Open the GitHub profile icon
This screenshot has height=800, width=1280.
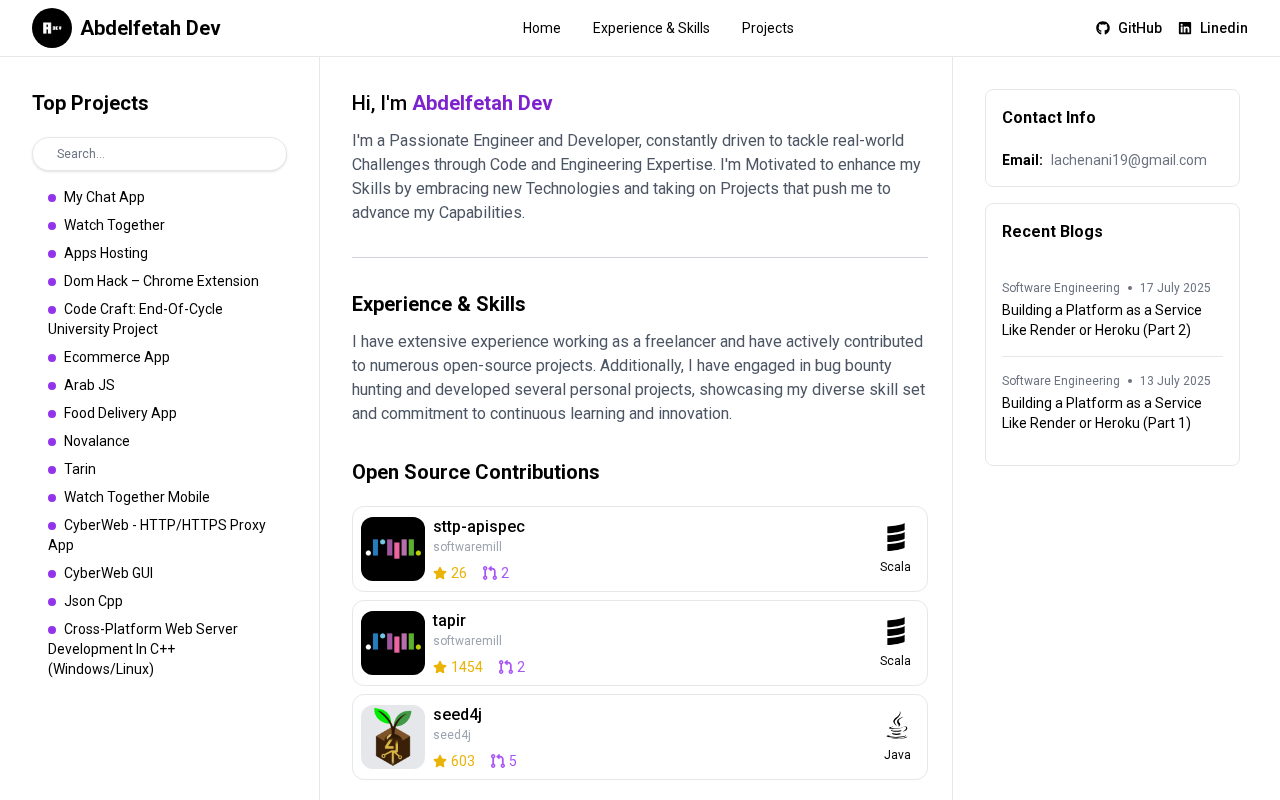pos(1103,28)
